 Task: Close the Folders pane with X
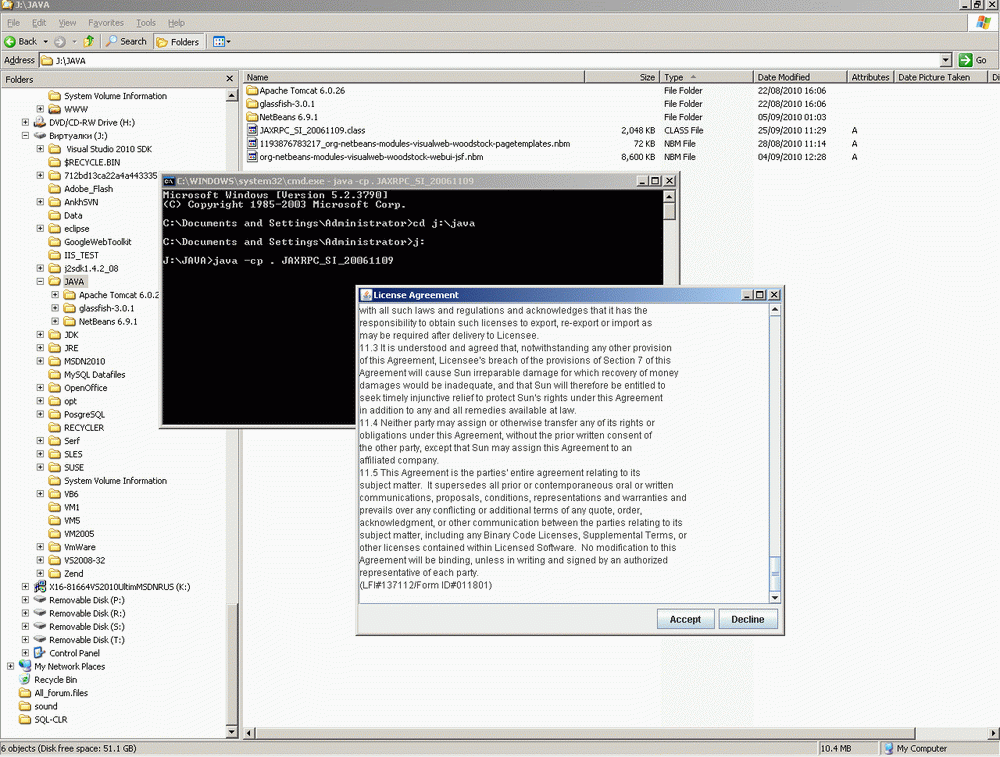(230, 78)
